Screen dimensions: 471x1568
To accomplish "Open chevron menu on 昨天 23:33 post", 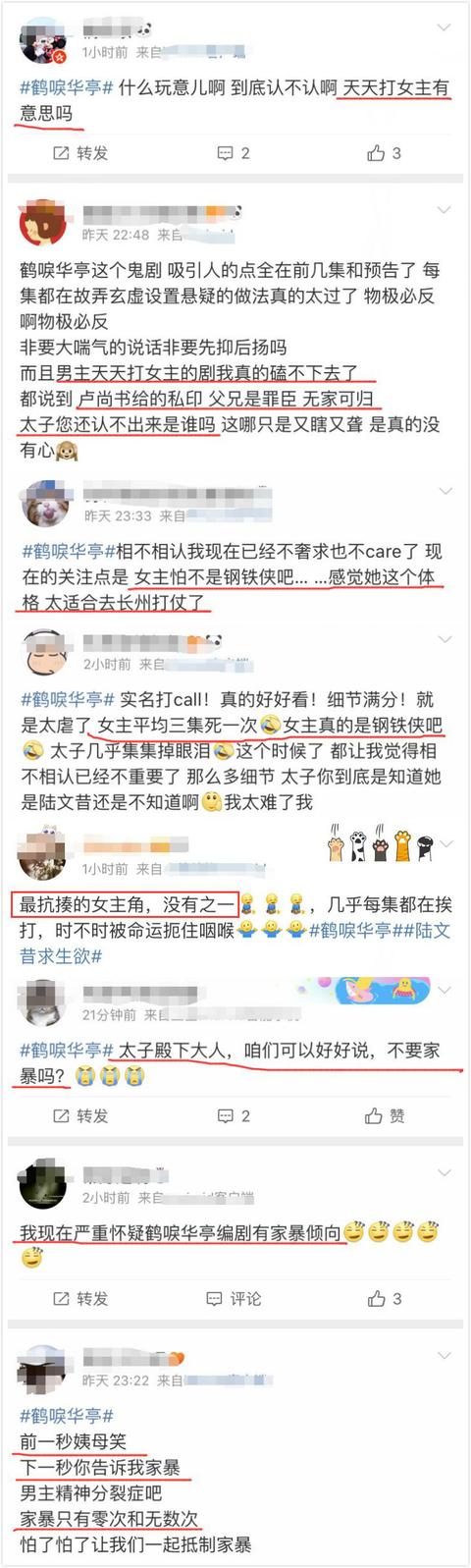I will (444, 491).
